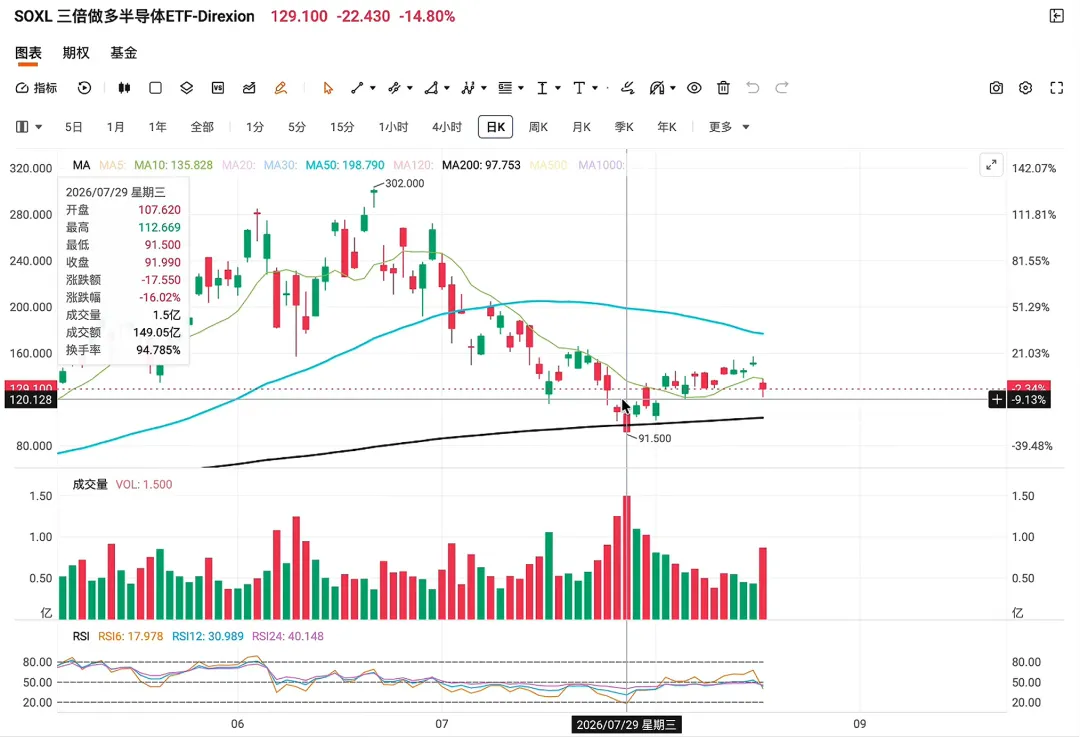The image size is (1080, 737).
Task: Select the T text annotation tool
Action: point(579,87)
